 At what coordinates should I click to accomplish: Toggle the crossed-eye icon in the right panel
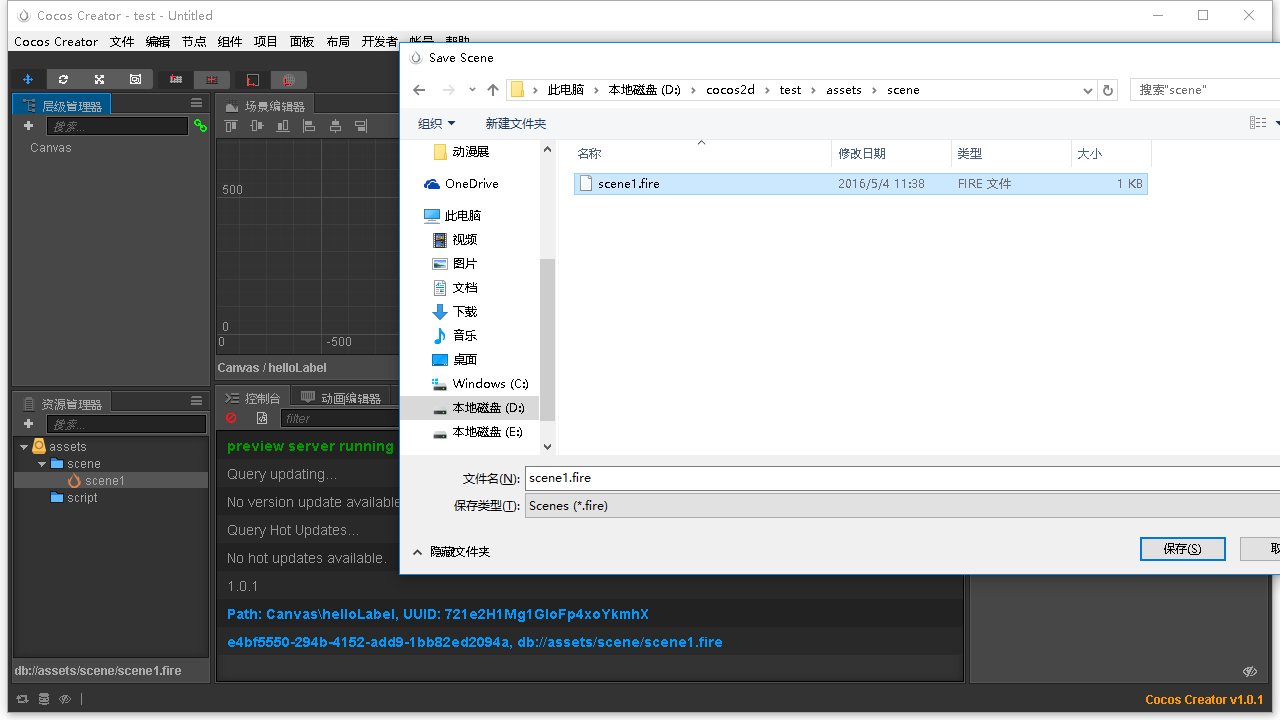pos(1249,671)
